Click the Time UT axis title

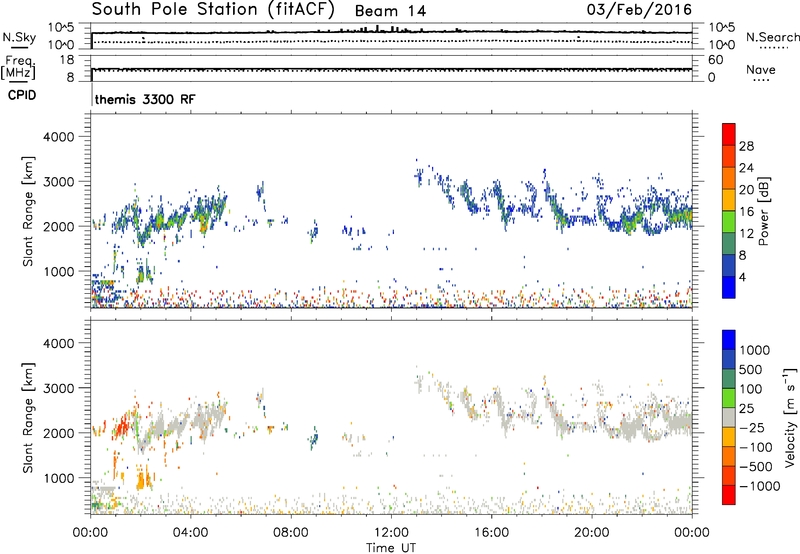click(391, 548)
